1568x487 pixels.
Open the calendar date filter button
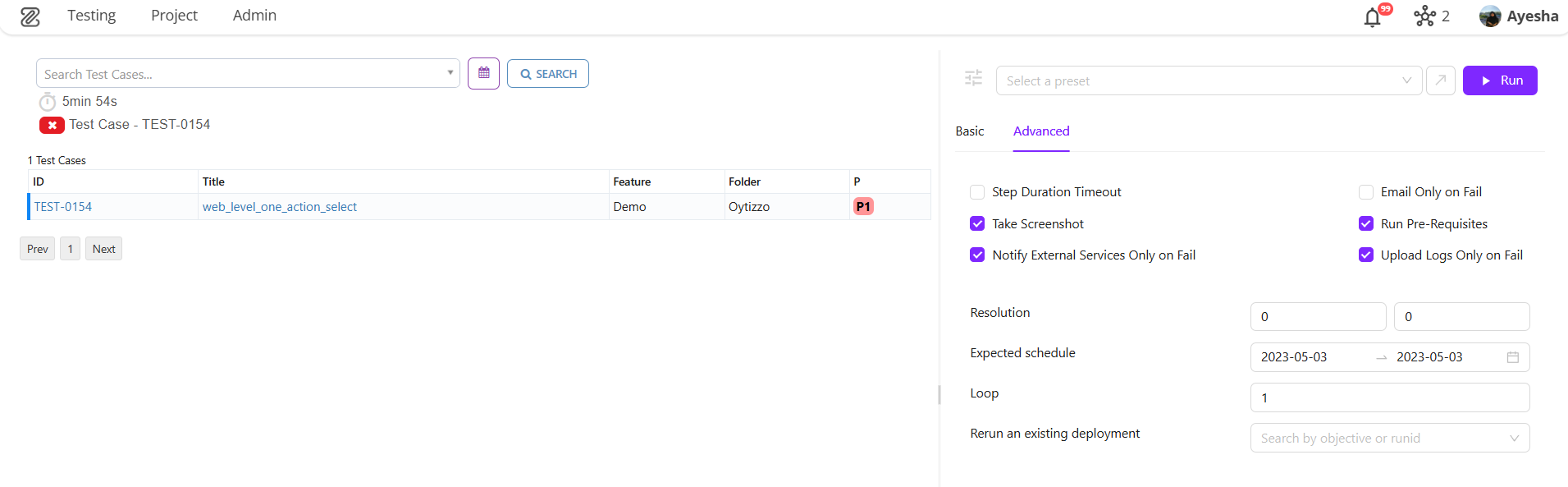pos(483,74)
